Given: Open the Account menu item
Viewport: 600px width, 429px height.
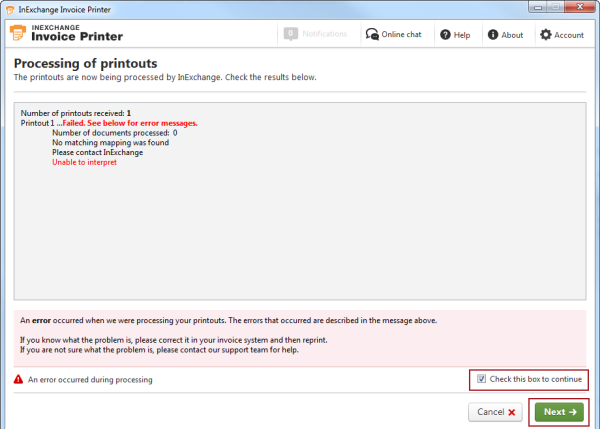Looking at the screenshot, I should 562,35.
